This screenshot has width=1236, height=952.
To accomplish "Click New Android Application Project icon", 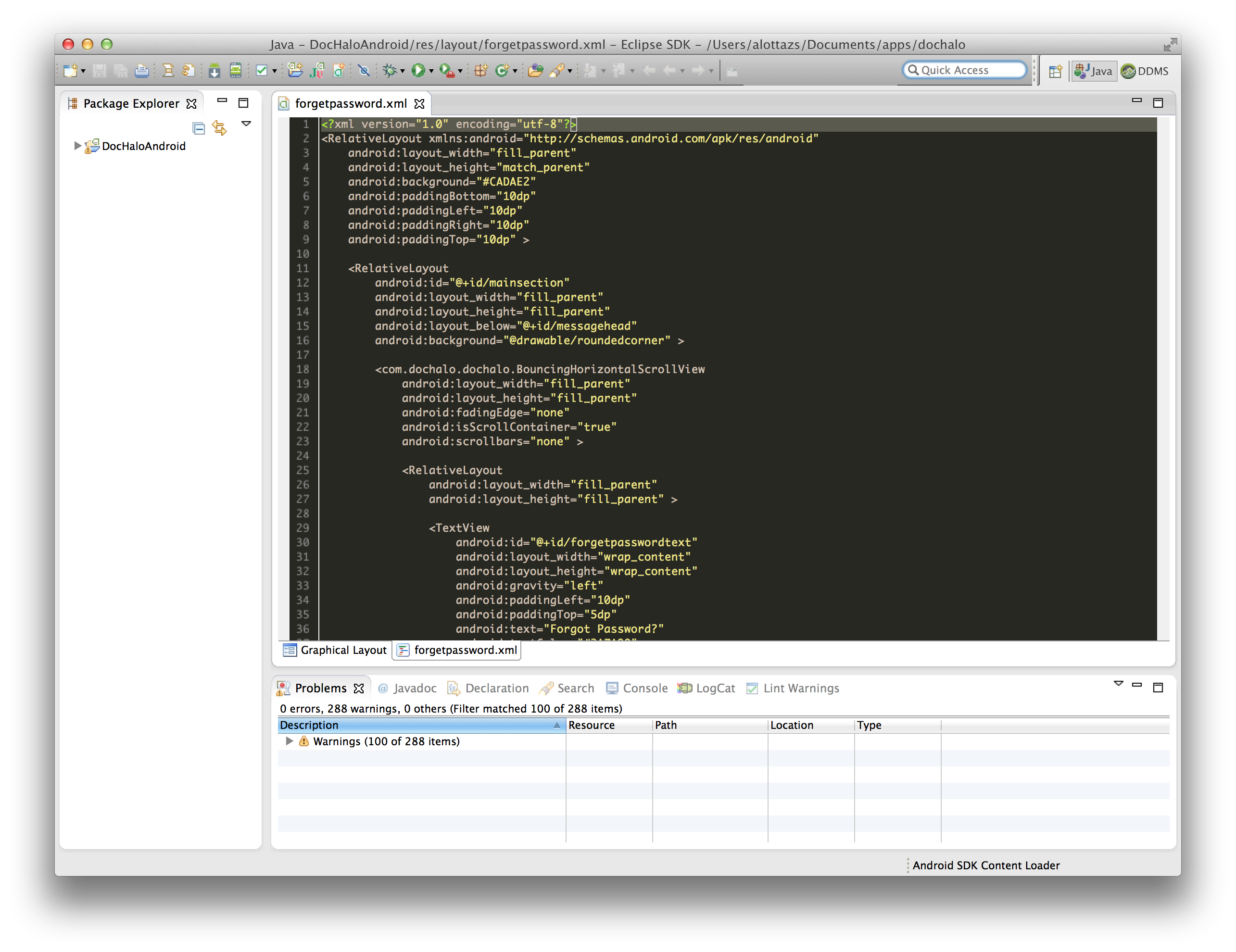I will point(295,71).
